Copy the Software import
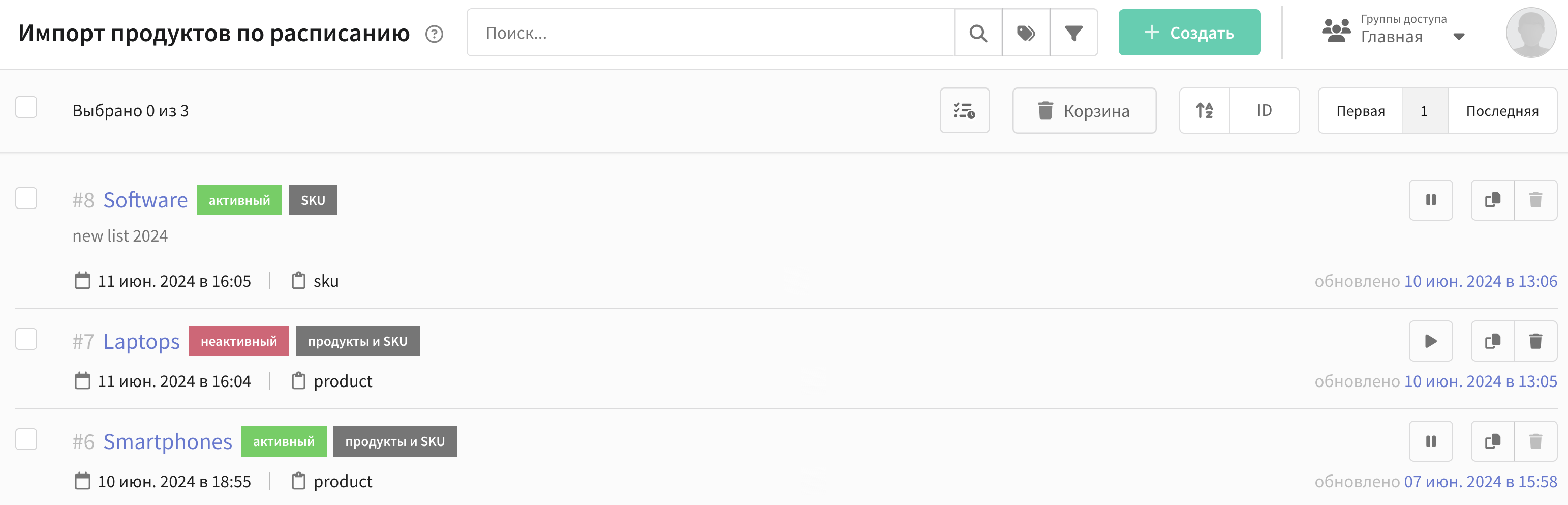Image resolution: width=1568 pixels, height=505 pixels. coord(1492,200)
